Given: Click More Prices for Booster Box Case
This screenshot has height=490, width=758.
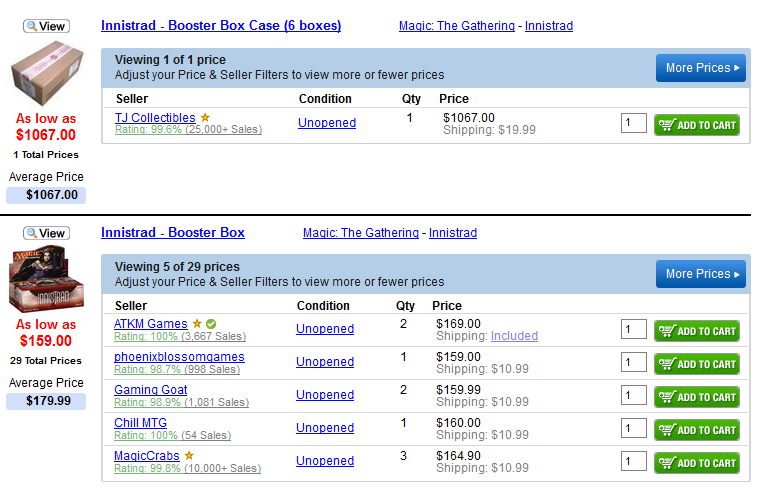Looking at the screenshot, I should point(700,68).
